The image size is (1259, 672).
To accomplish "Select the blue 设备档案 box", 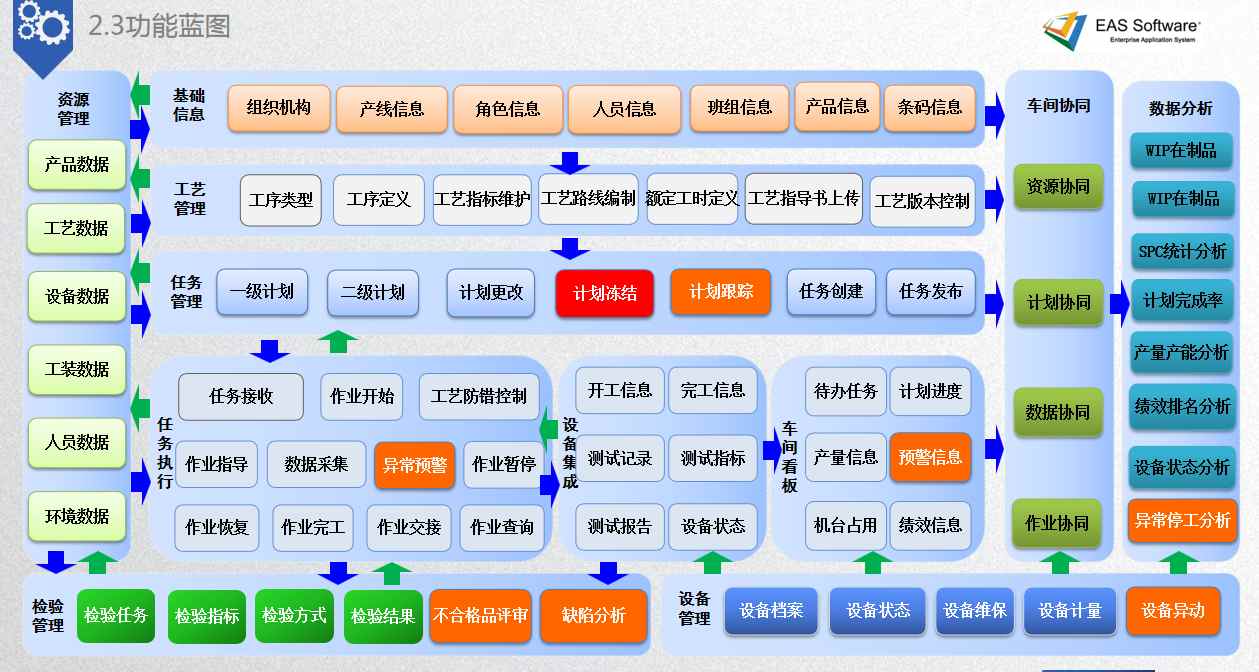I will pos(771,611).
